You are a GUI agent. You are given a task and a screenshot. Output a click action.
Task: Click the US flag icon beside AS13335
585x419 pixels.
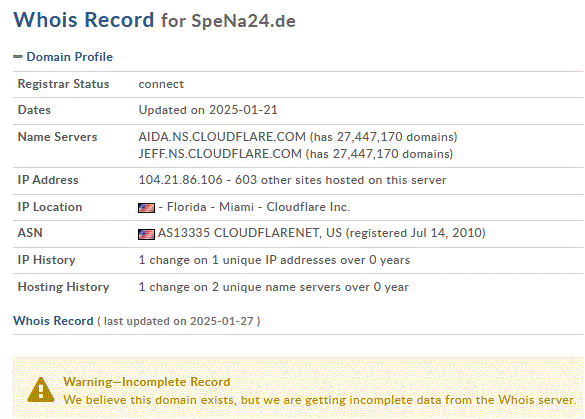[x=146, y=234]
